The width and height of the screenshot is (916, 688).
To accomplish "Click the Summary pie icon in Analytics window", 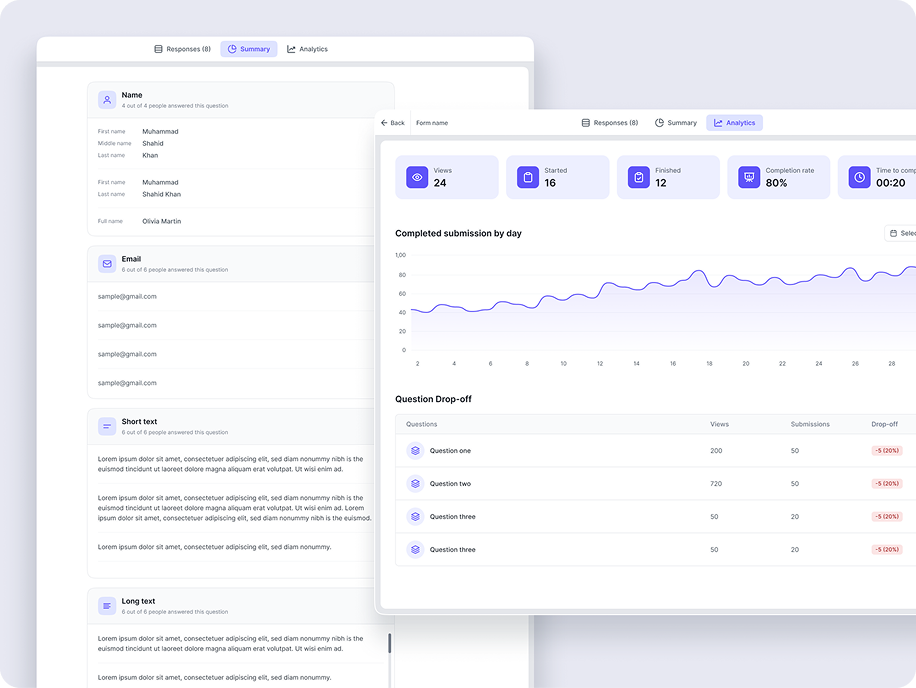I will [x=659, y=123].
